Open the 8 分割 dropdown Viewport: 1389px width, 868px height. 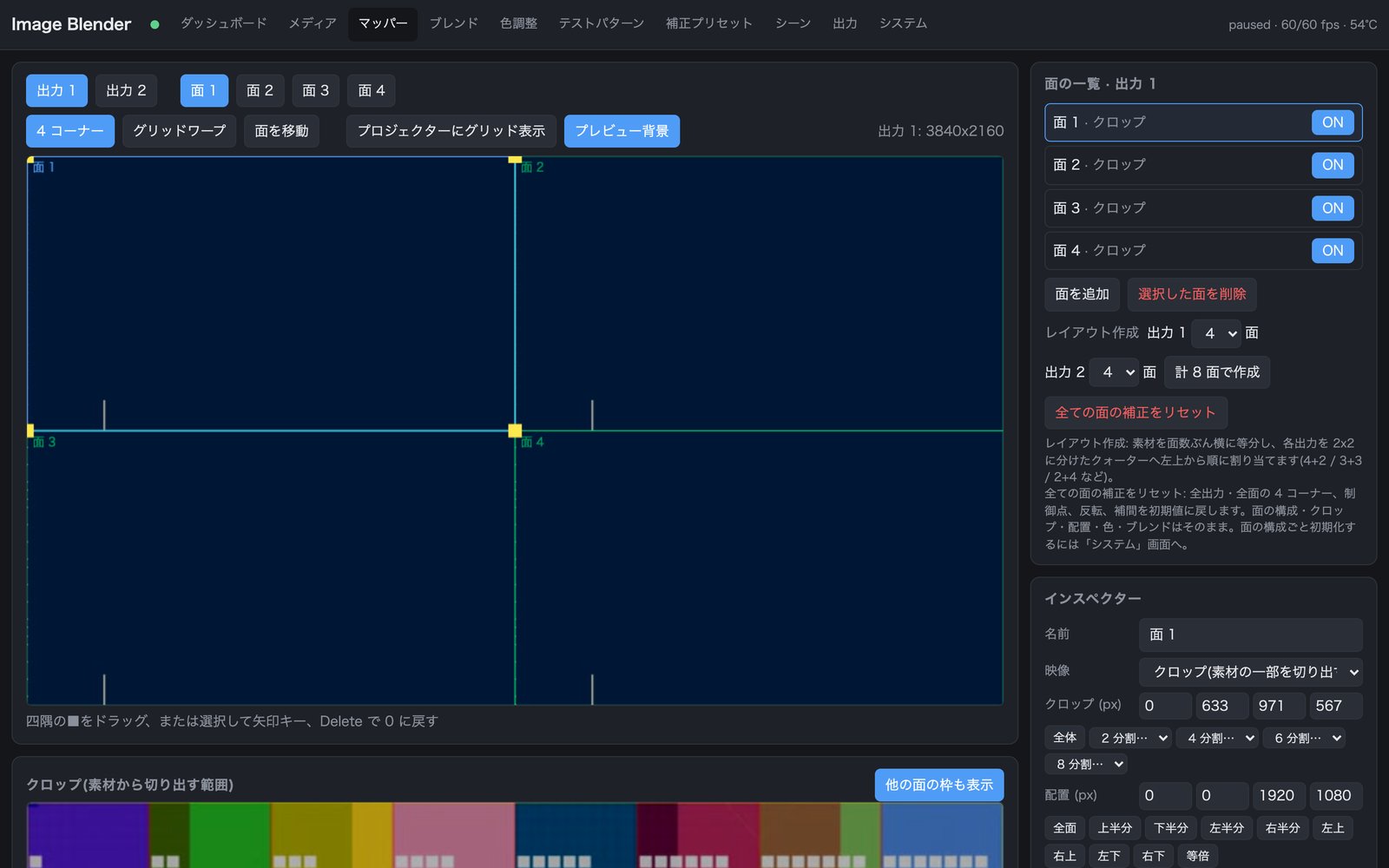coord(1086,764)
